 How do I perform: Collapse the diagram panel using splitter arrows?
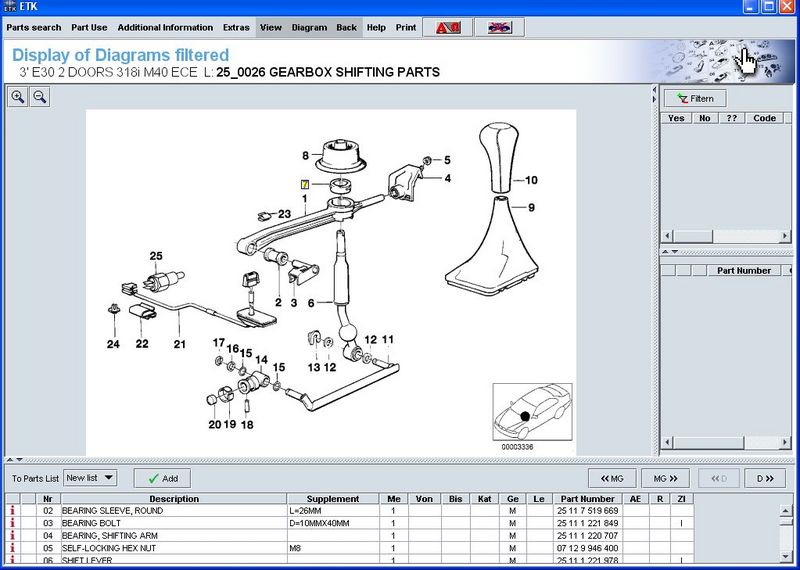14,460
